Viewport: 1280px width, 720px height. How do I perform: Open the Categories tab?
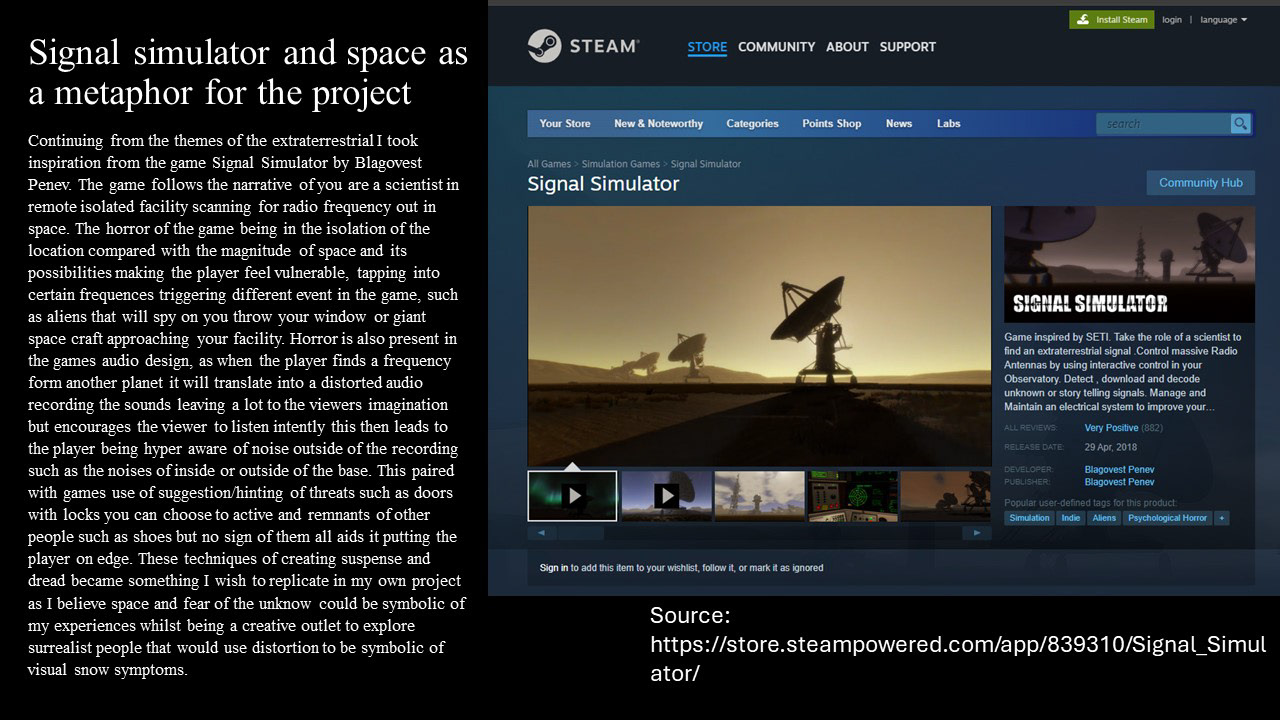click(x=752, y=124)
